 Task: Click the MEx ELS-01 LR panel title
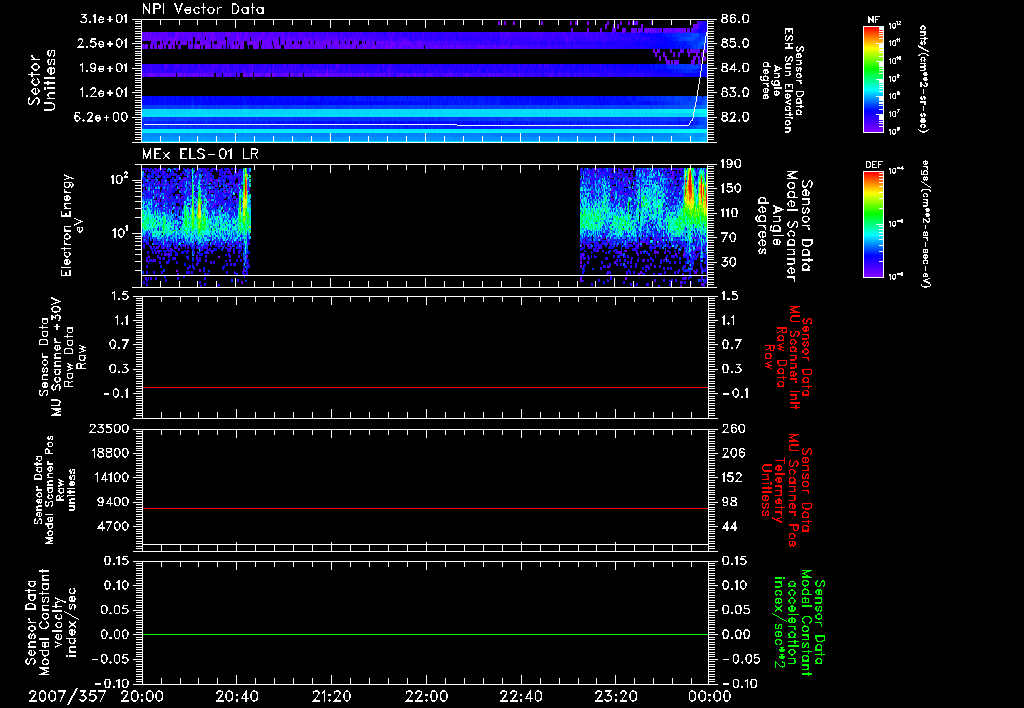click(x=202, y=152)
